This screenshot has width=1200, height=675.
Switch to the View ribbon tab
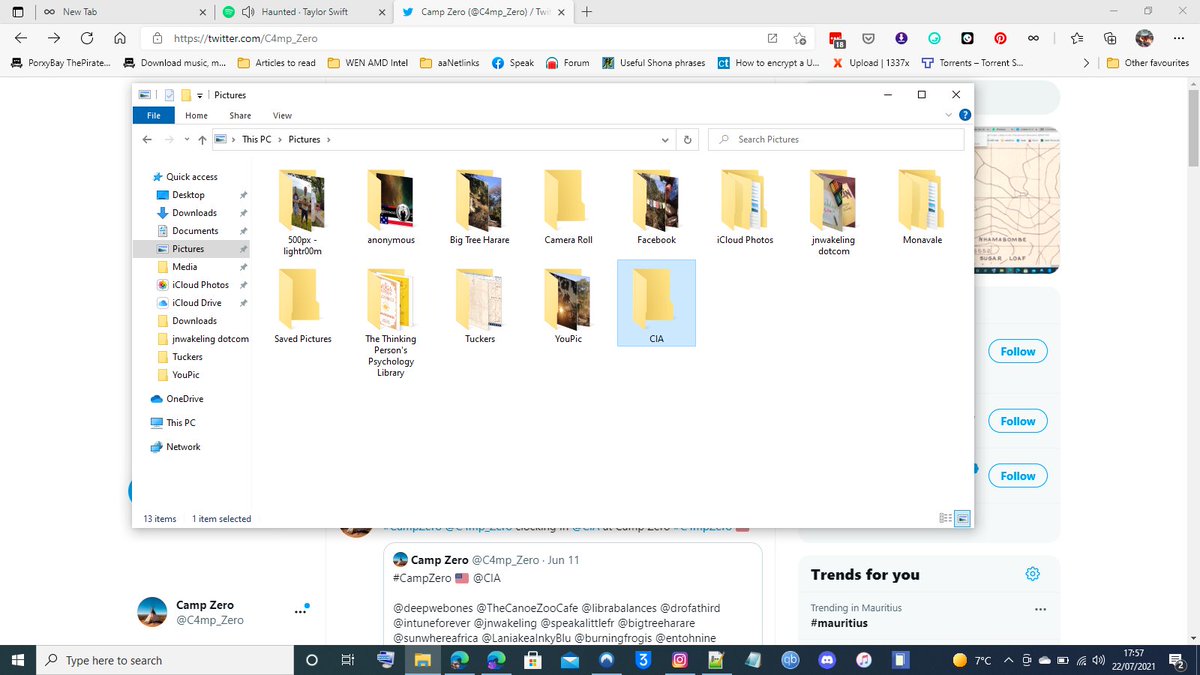click(282, 115)
